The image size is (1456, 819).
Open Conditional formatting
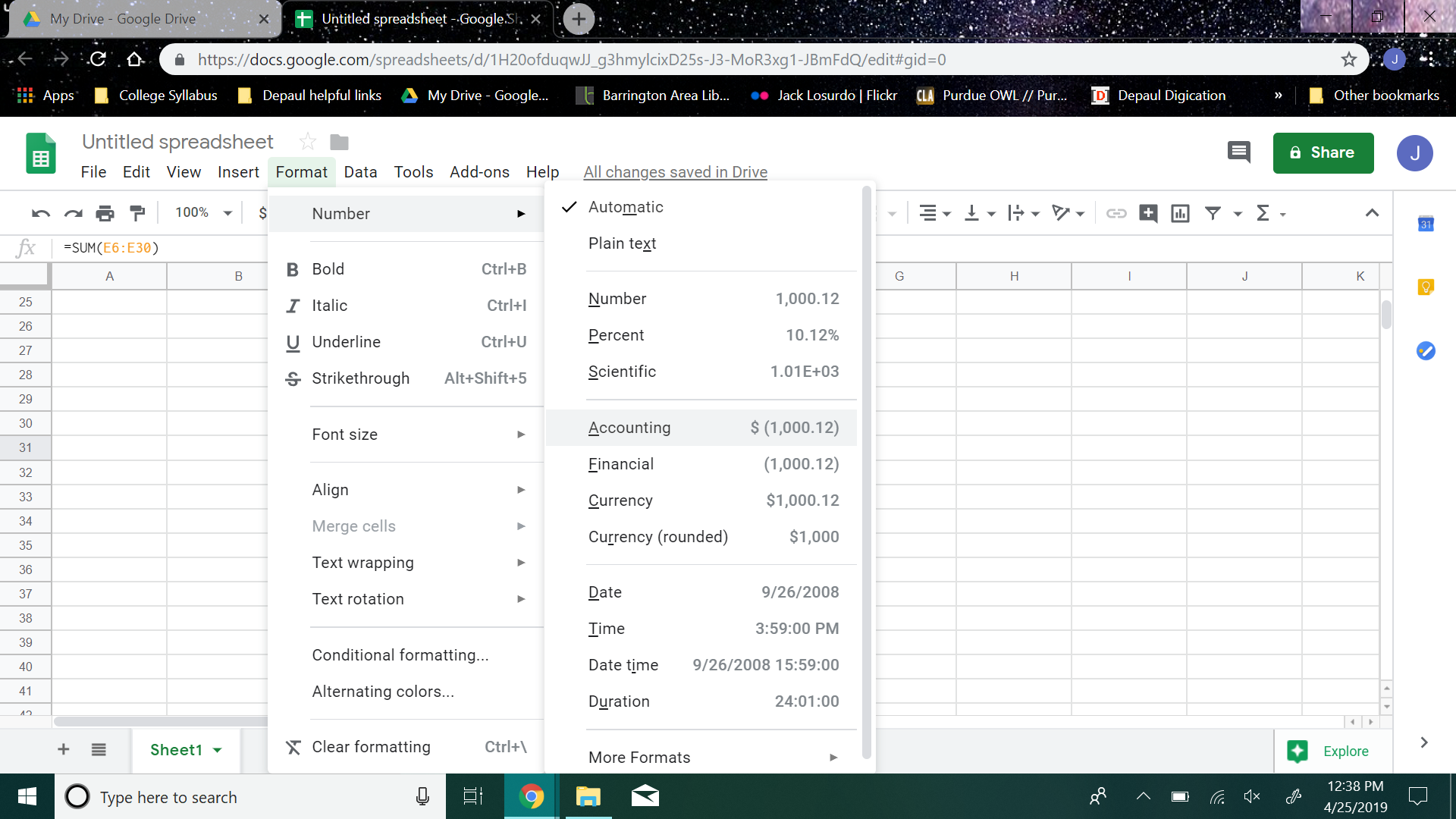tap(406, 655)
